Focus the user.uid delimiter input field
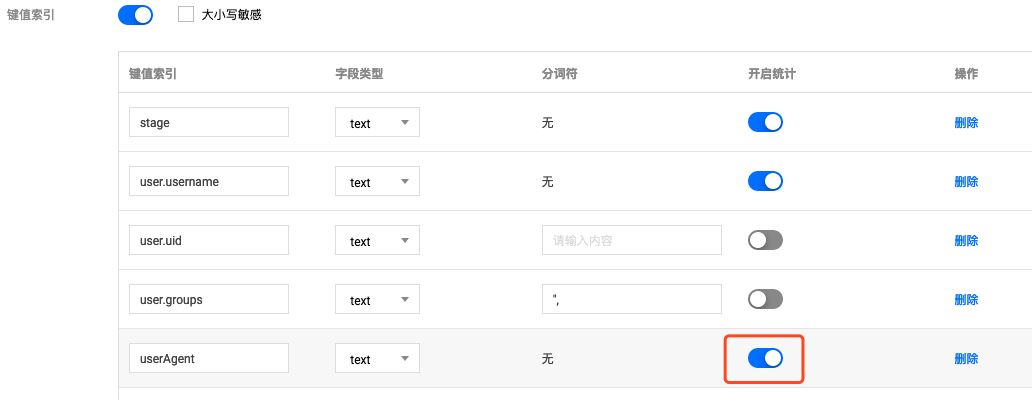This screenshot has width=1032, height=400. point(631,240)
